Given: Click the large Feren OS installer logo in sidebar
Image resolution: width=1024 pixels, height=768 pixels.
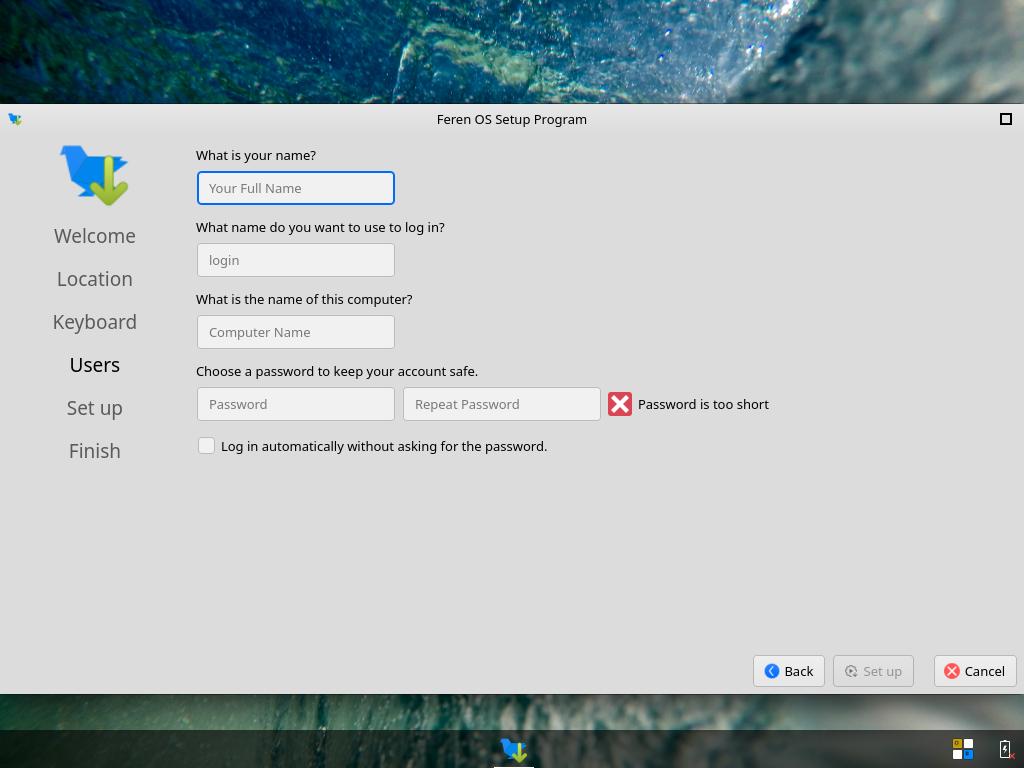Looking at the screenshot, I should point(95,175).
